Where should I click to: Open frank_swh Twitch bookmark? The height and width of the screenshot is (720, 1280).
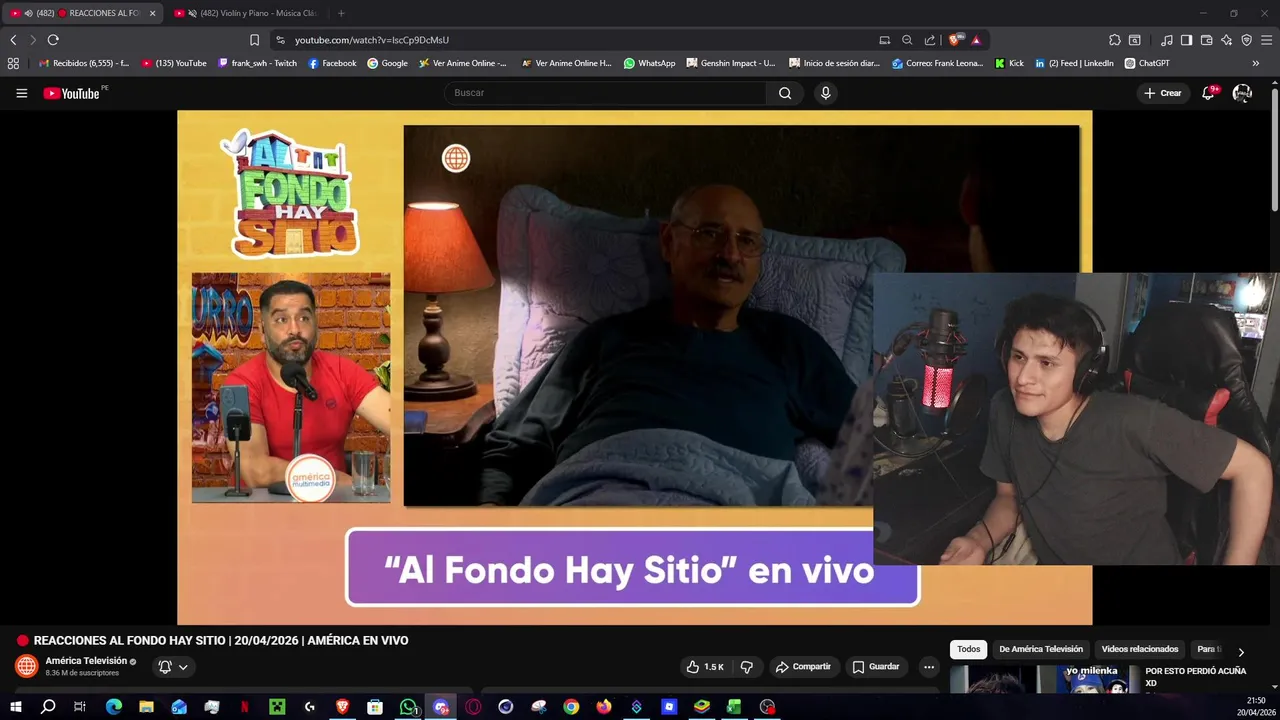tap(257, 63)
